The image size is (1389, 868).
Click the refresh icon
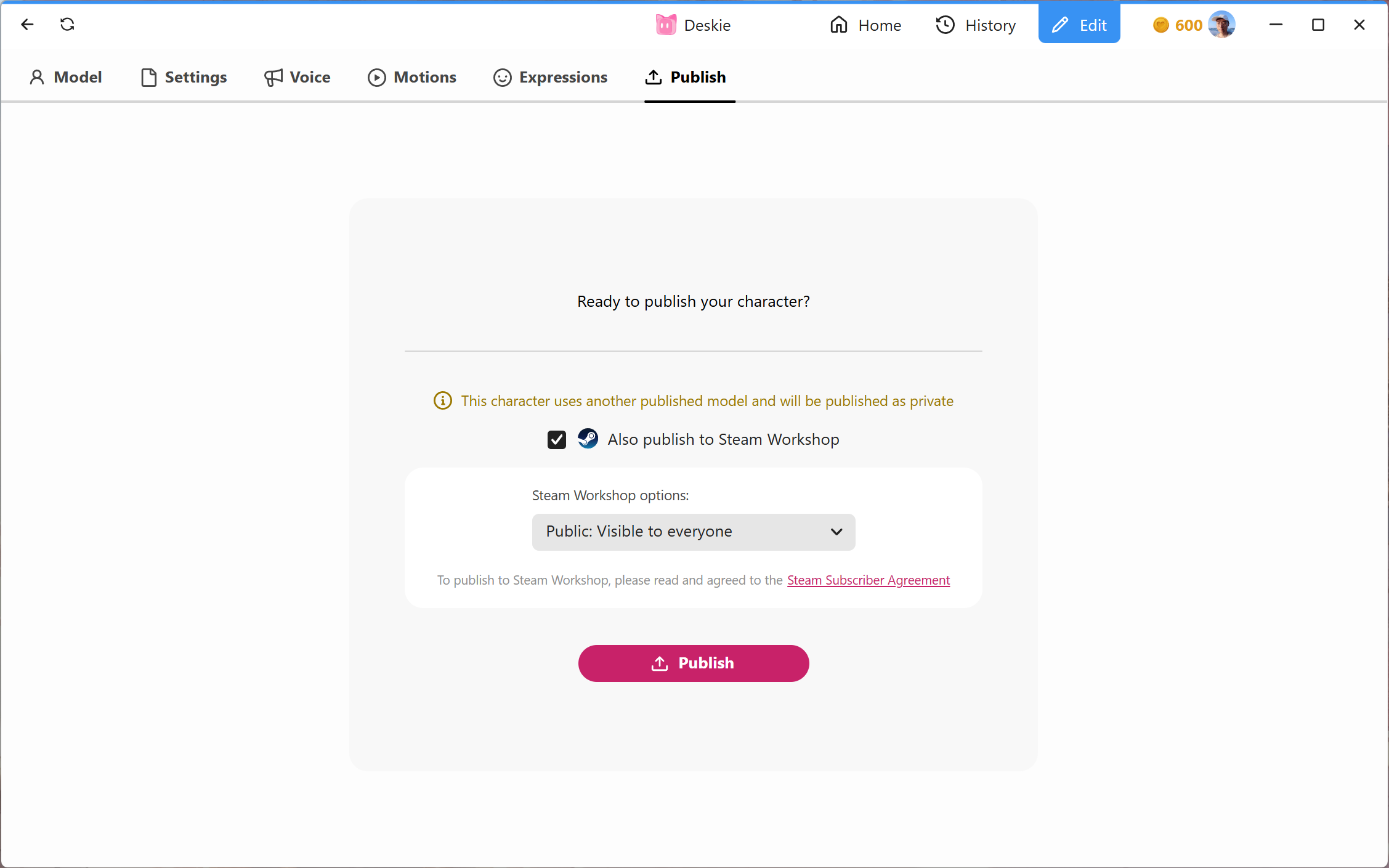pos(67,25)
